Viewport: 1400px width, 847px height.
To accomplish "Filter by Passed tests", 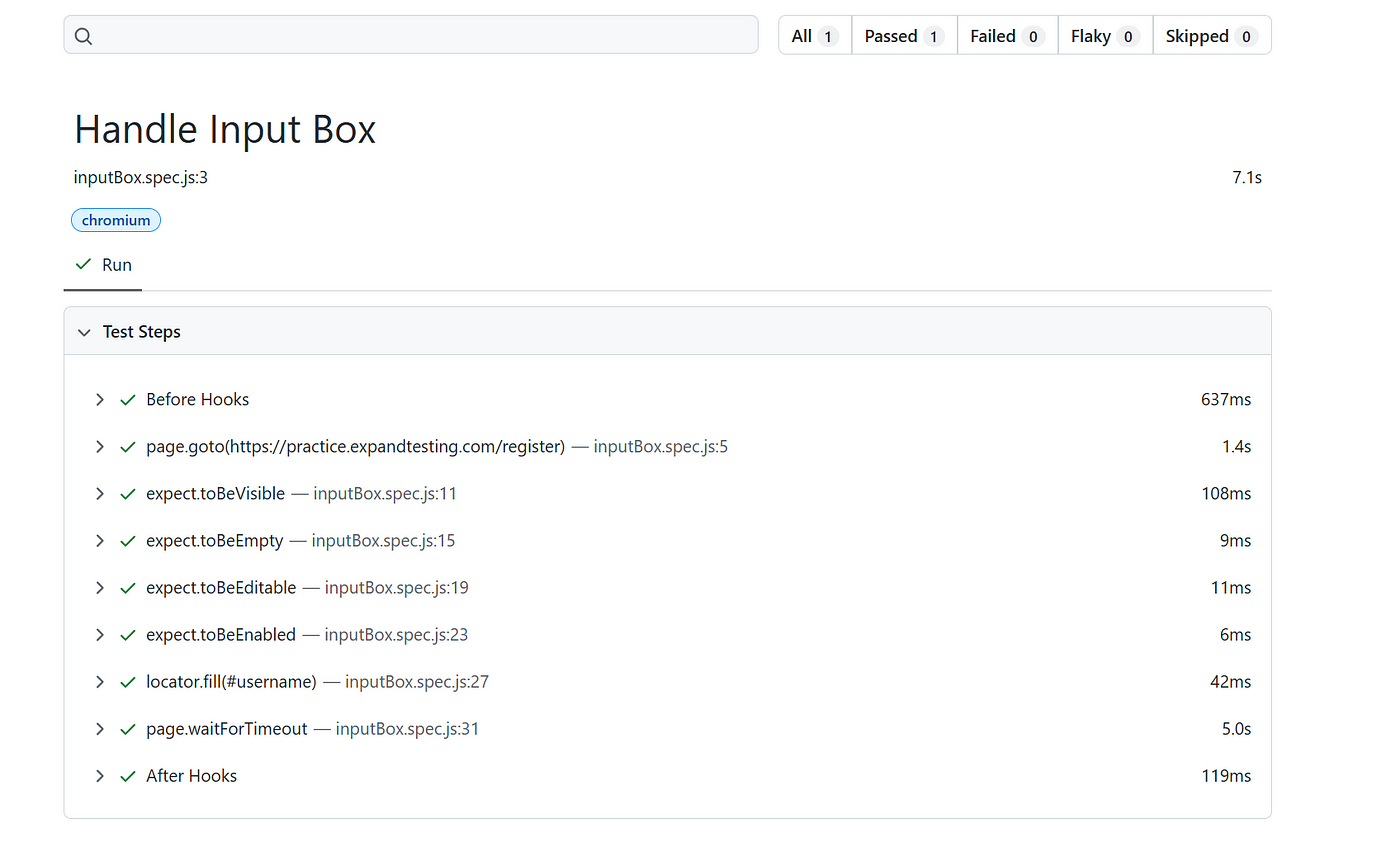I will tap(904, 36).
